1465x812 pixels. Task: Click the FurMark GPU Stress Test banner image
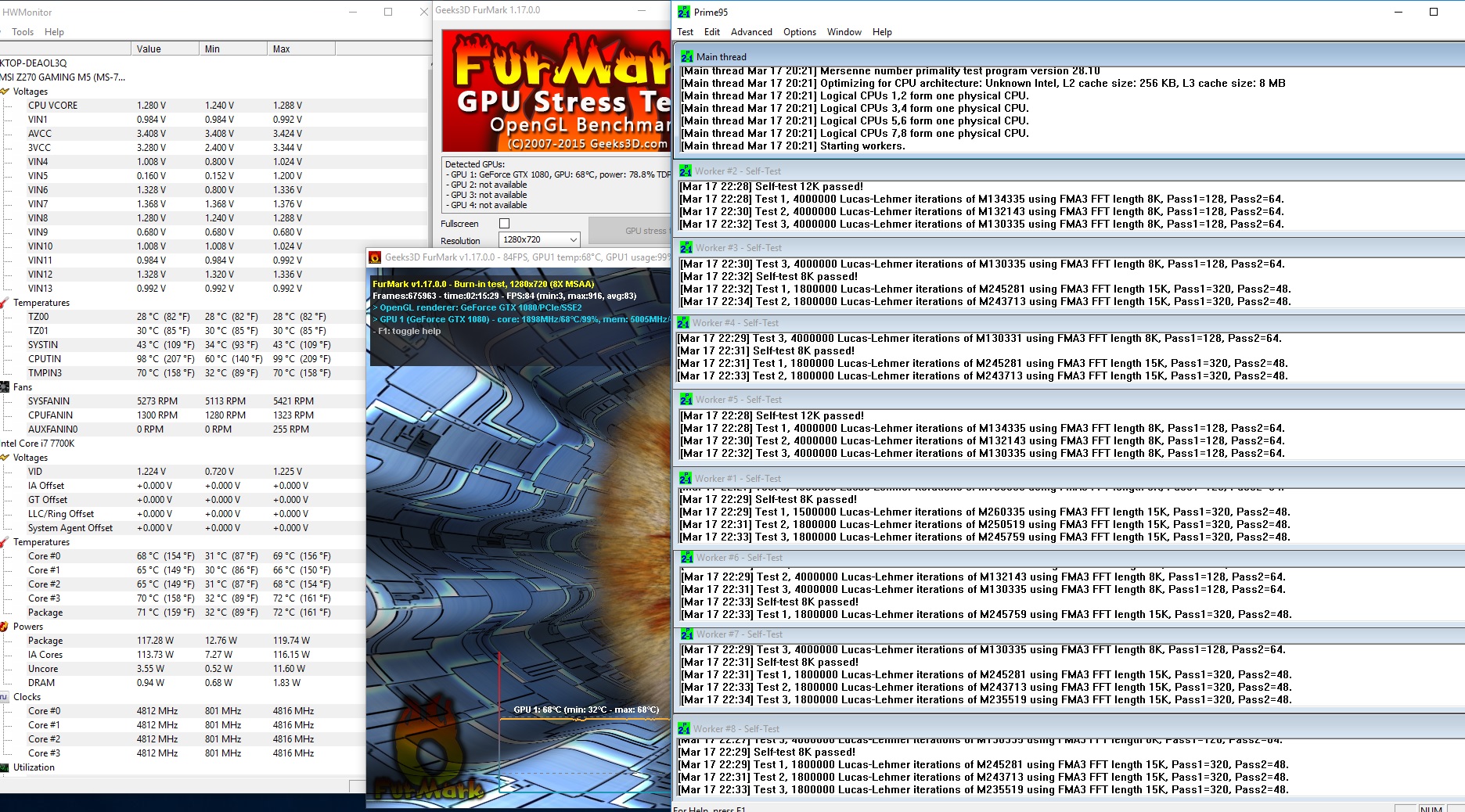tap(556, 91)
